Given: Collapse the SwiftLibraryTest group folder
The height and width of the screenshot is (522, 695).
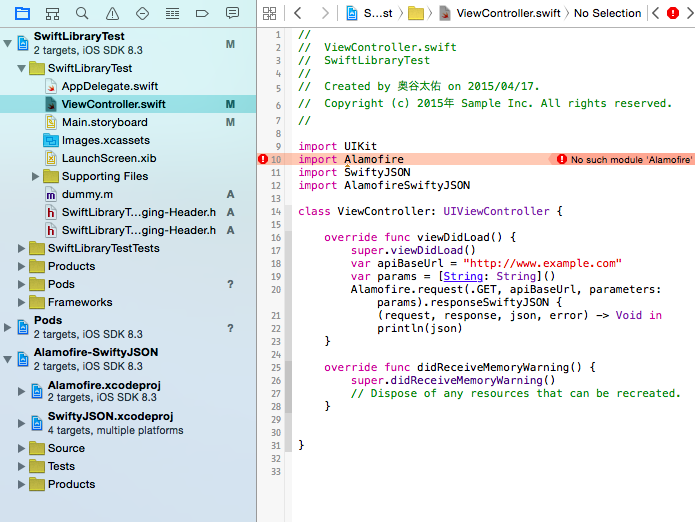Looking at the screenshot, I should (x=21, y=68).
